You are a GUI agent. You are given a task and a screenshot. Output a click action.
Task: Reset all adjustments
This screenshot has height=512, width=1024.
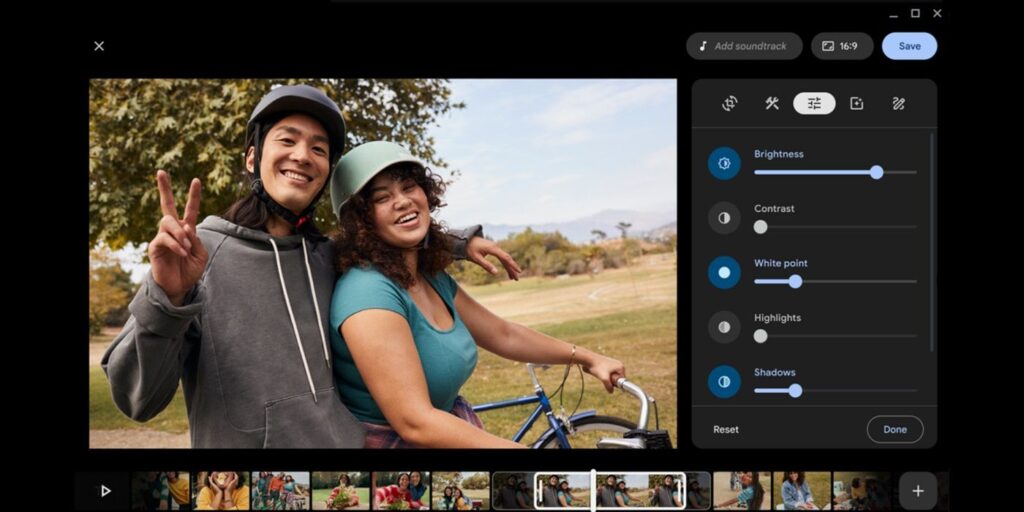click(x=726, y=430)
